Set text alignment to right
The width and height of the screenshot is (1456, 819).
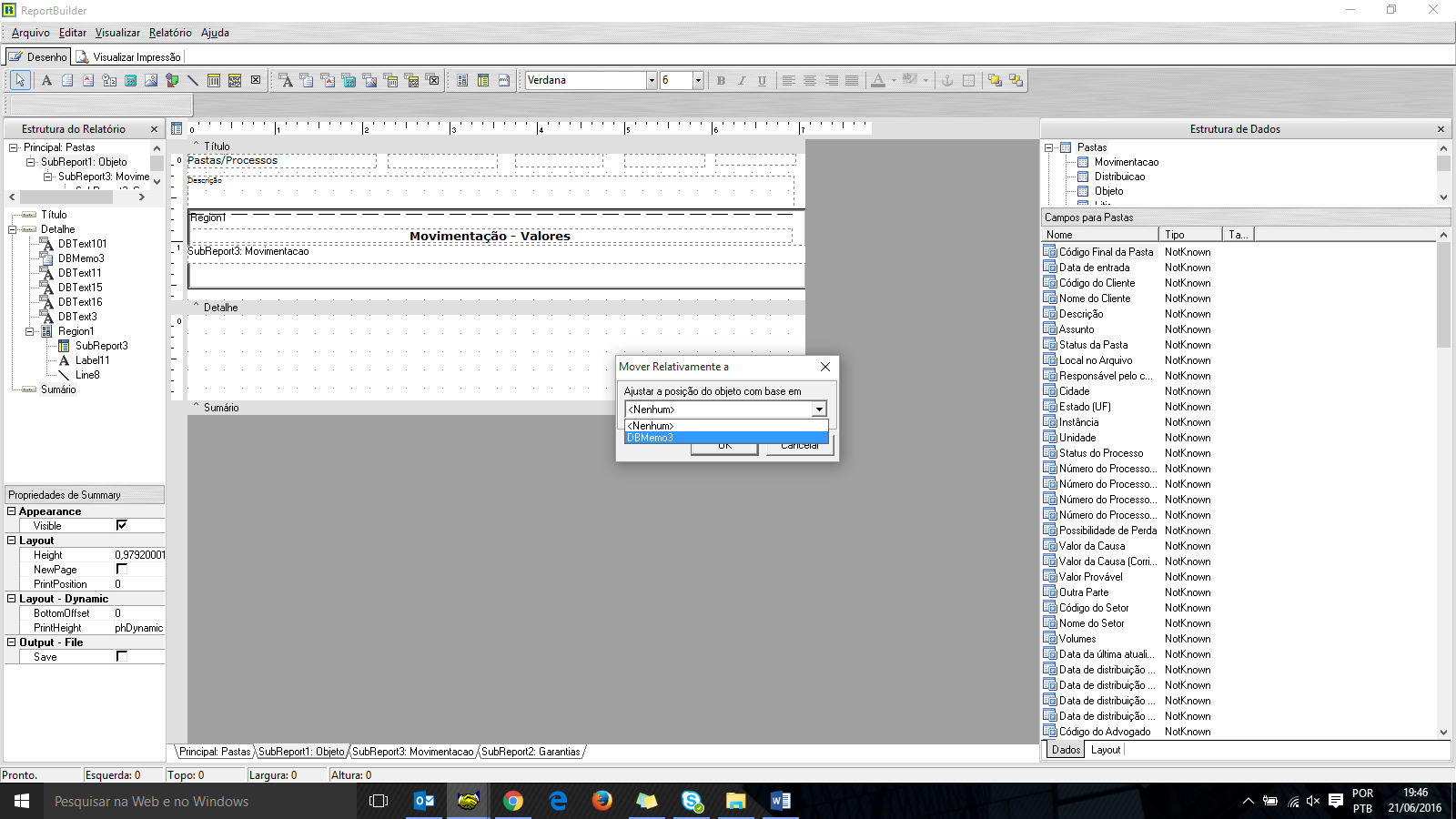pos(831,80)
